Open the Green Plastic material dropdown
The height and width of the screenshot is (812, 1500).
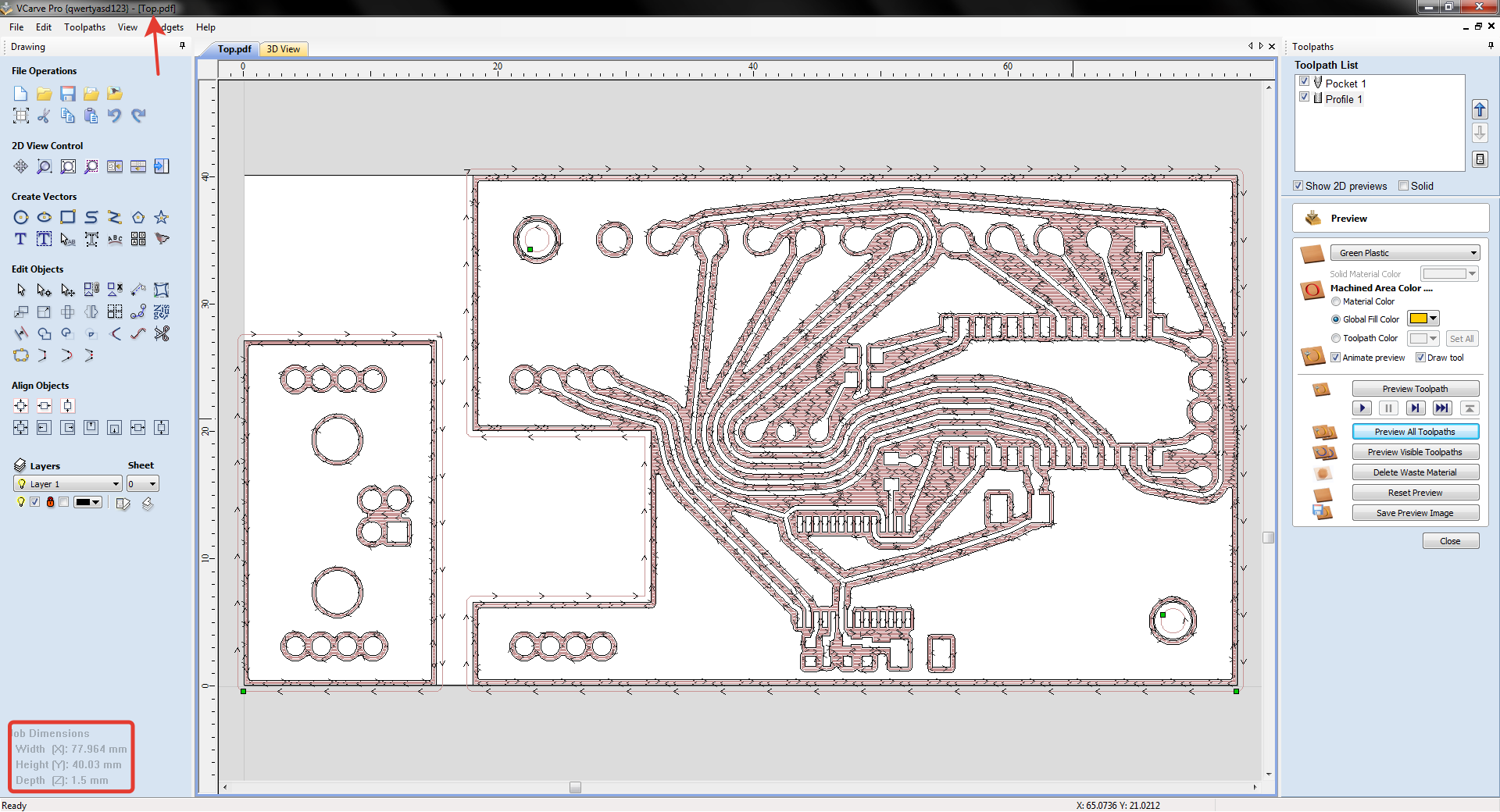click(x=1405, y=253)
